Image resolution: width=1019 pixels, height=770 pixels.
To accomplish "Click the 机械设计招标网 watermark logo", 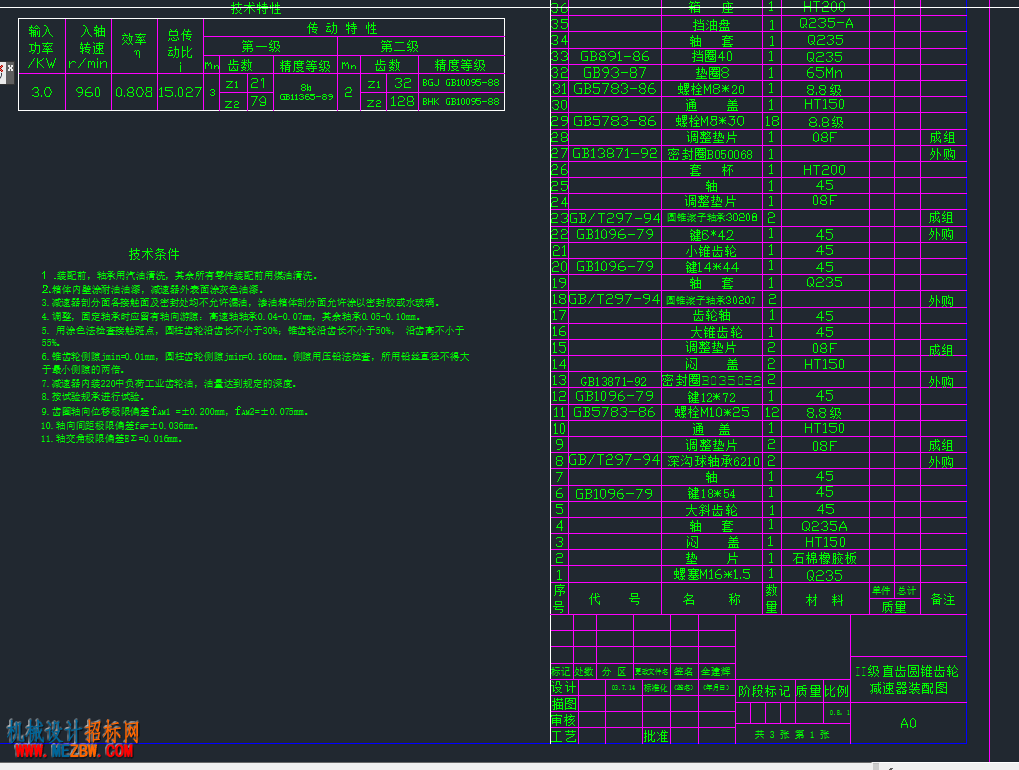I will pos(73,731).
